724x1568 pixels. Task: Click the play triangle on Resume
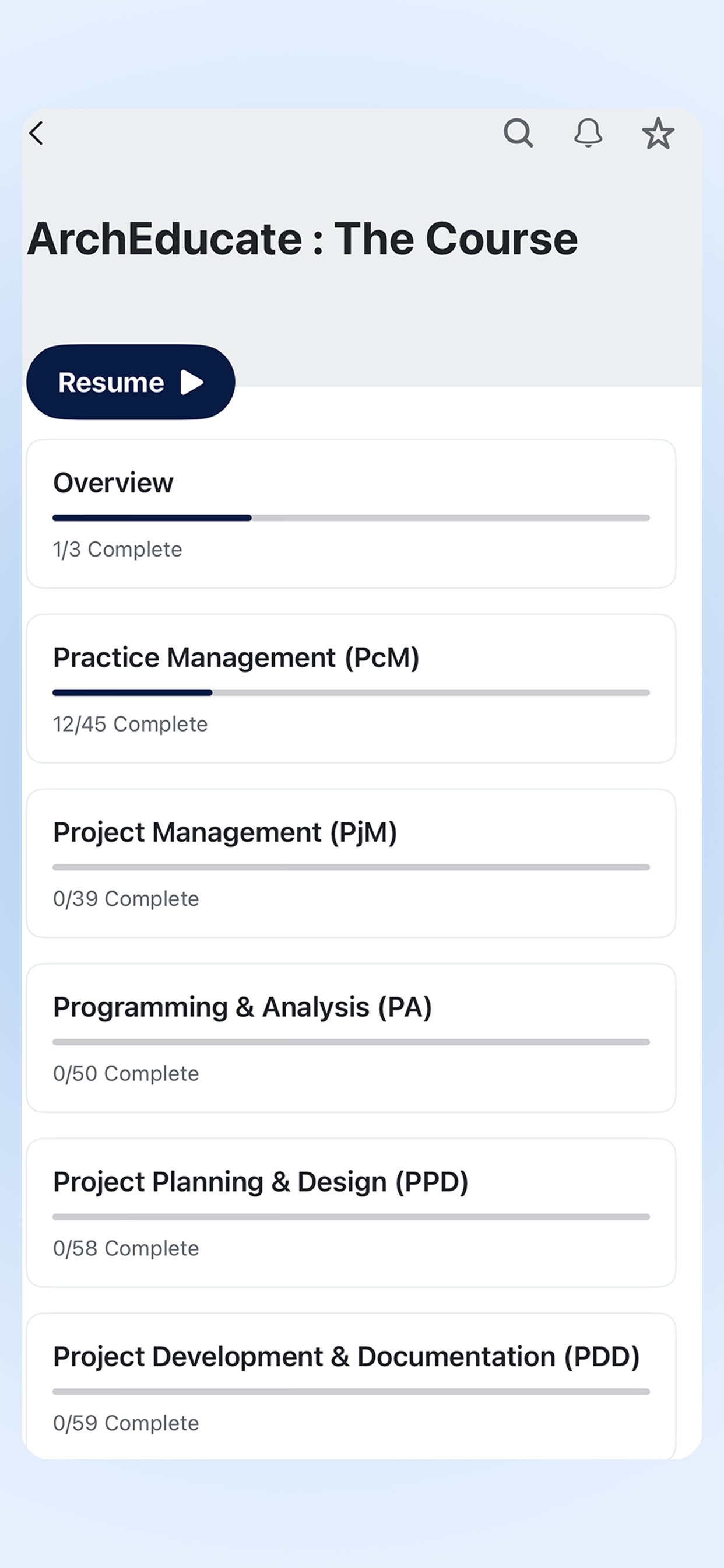pyautogui.click(x=192, y=383)
